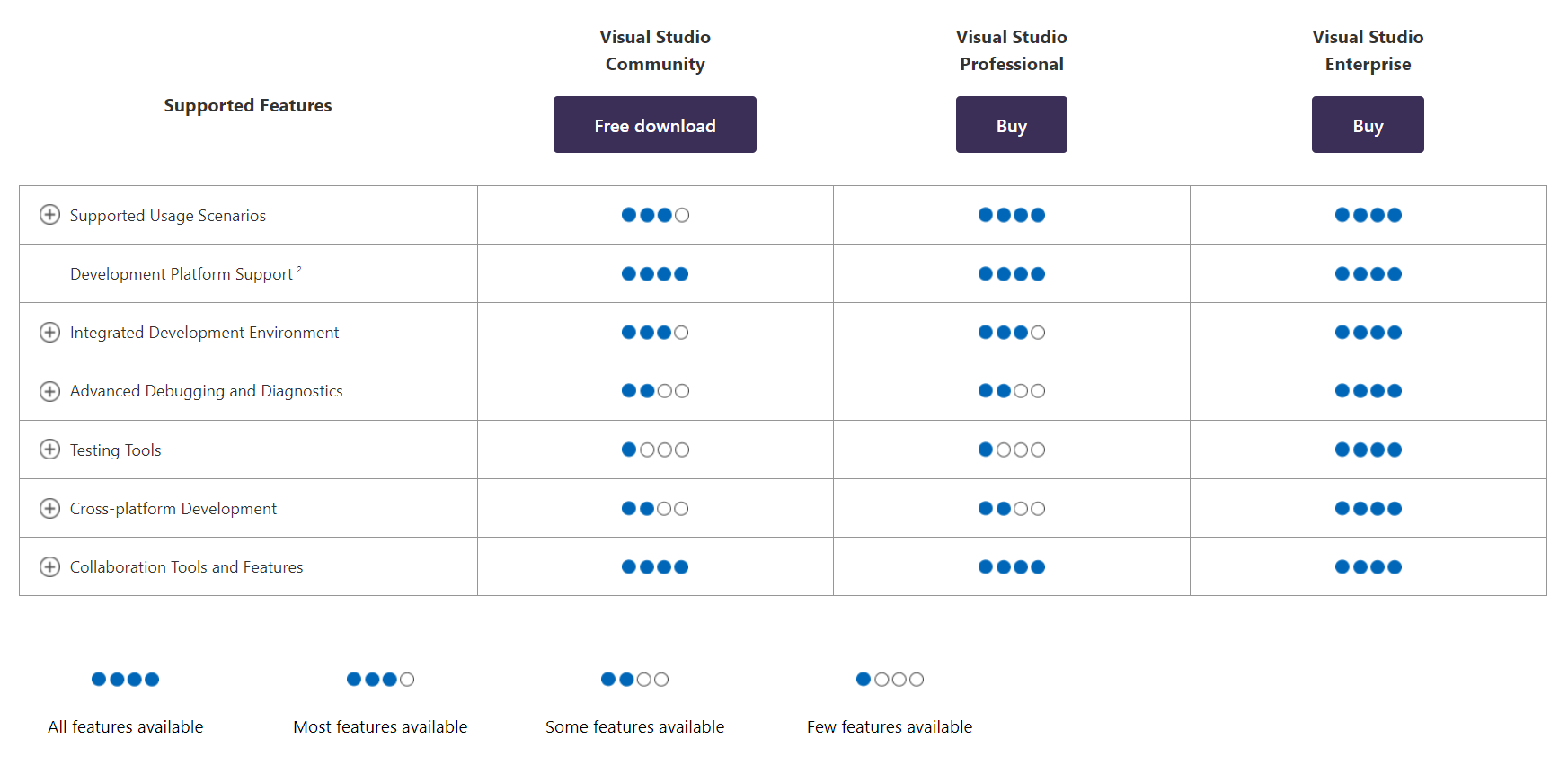Click Enterprise rating dots for Testing Tools
This screenshot has width=1568, height=757.
1368,450
